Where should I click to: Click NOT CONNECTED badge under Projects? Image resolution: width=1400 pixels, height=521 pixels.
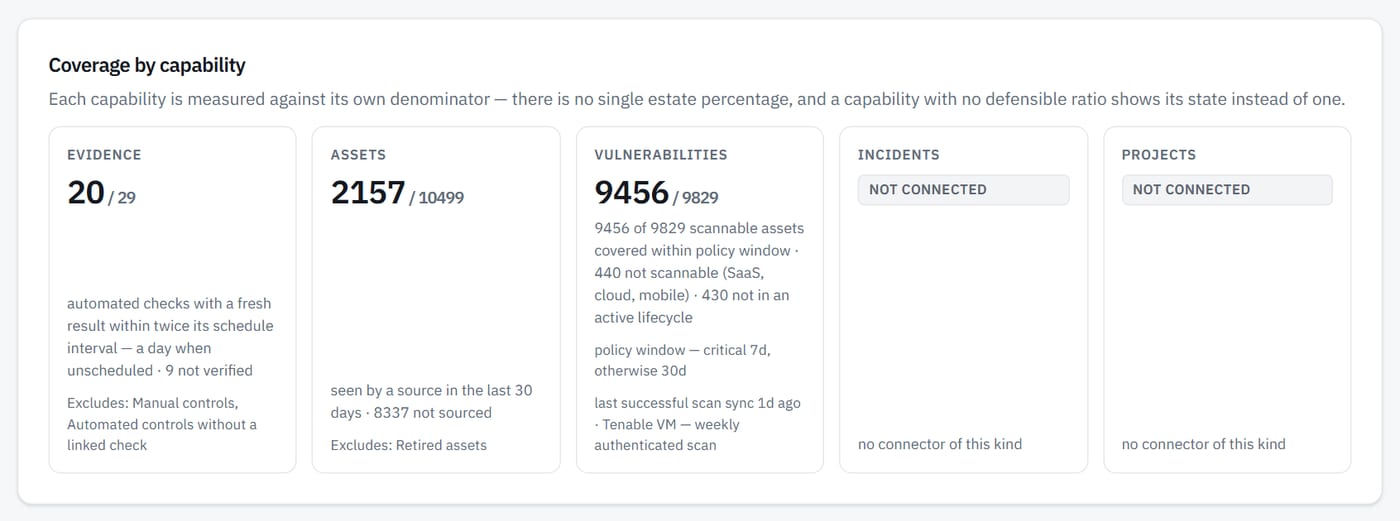(1227, 190)
